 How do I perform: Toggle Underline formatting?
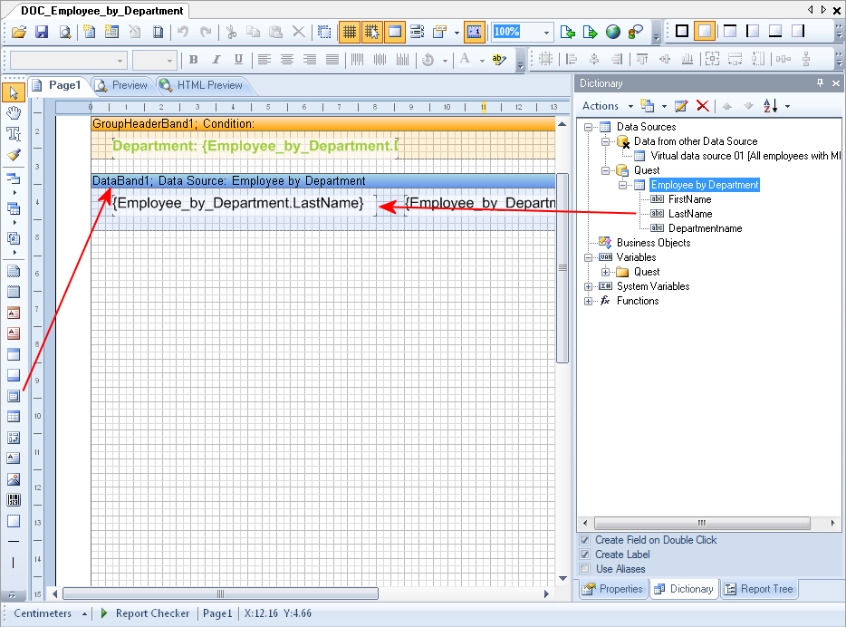pos(238,59)
